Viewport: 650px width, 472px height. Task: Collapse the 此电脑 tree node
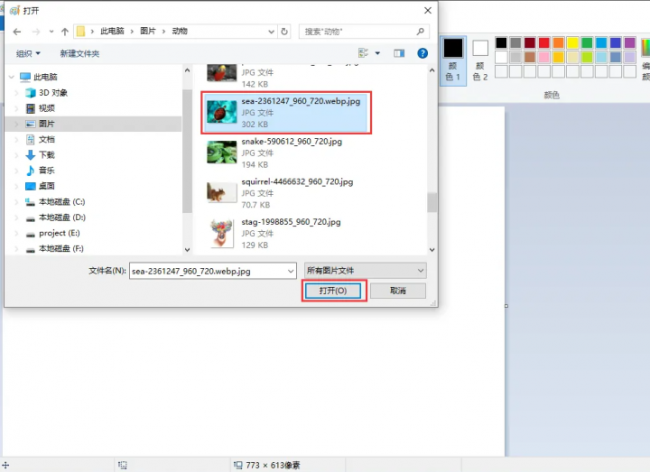[12, 77]
